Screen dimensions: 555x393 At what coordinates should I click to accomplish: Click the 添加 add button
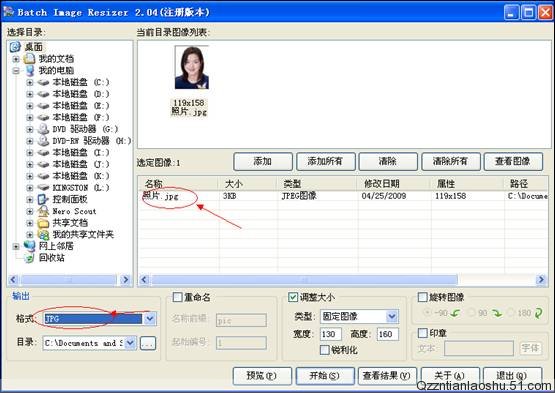click(x=263, y=161)
